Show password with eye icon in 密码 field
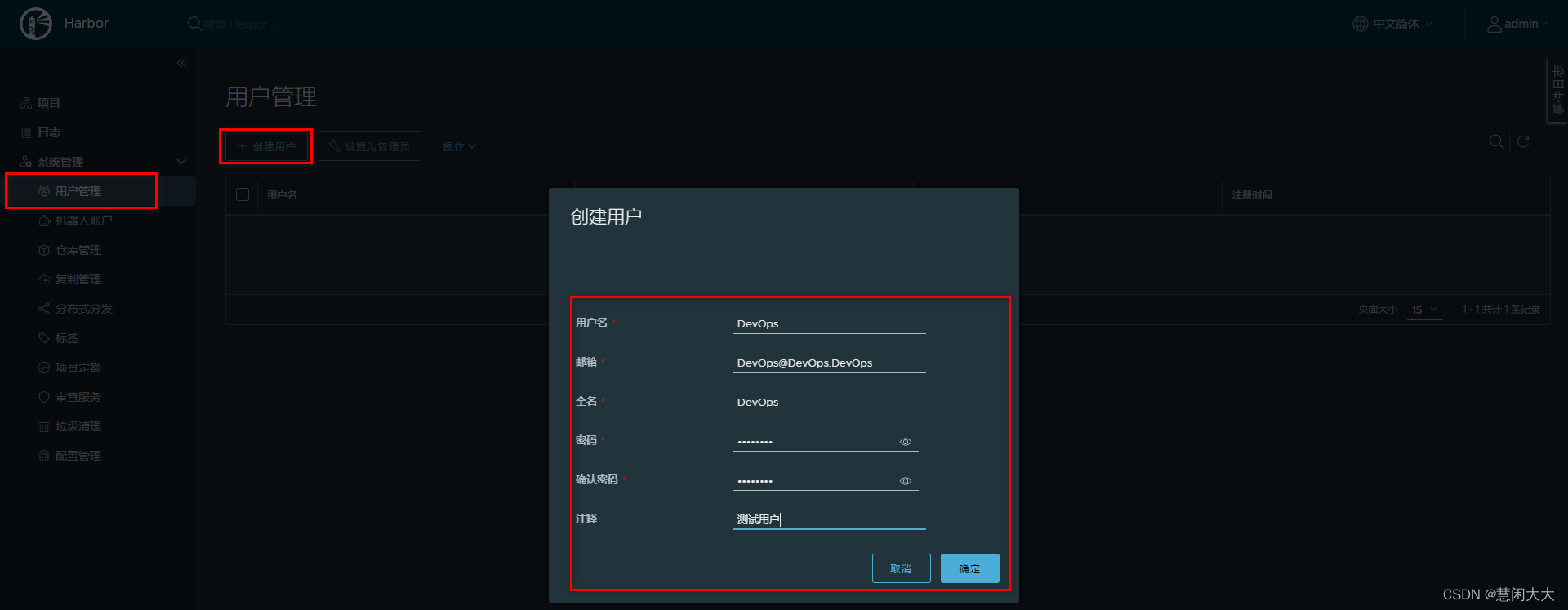The width and height of the screenshot is (1568, 610). point(906,442)
